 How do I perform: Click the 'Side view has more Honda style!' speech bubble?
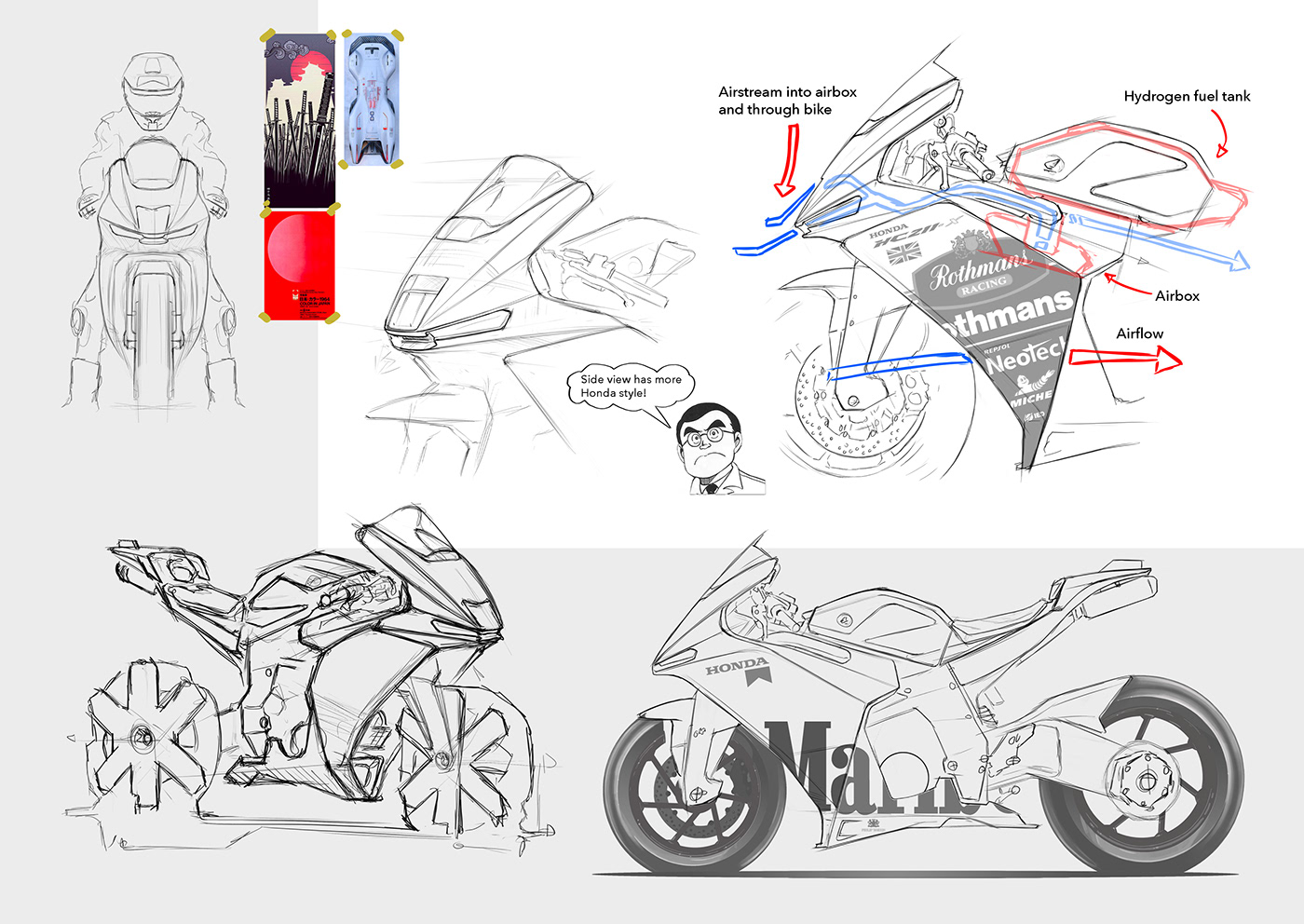pyautogui.click(x=631, y=386)
